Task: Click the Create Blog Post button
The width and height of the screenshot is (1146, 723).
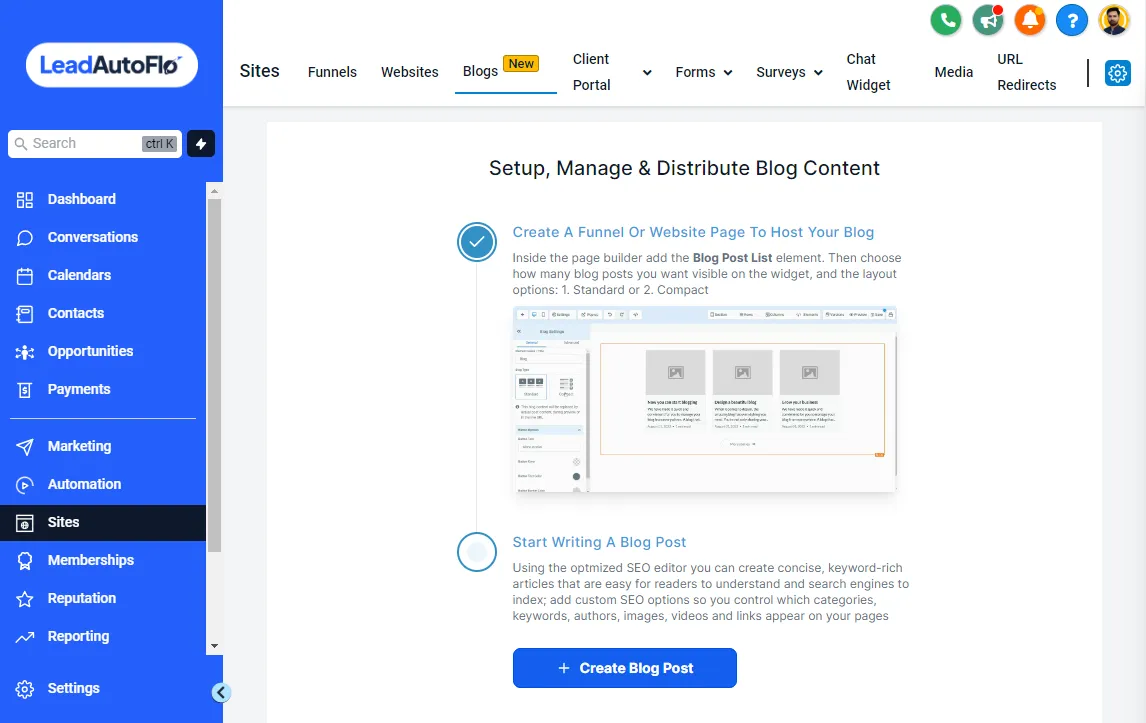Action: [624, 668]
